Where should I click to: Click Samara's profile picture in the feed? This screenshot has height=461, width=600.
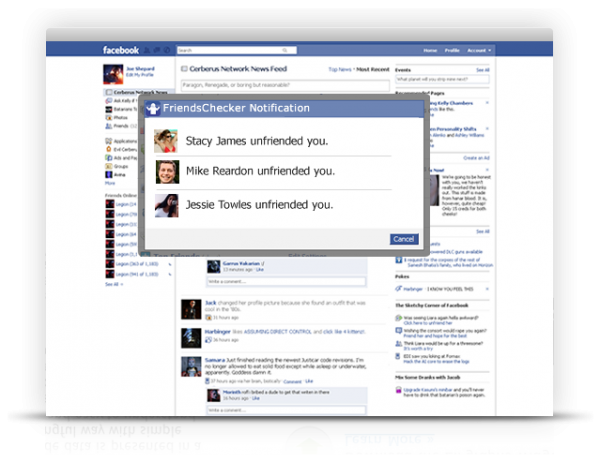(x=191, y=367)
